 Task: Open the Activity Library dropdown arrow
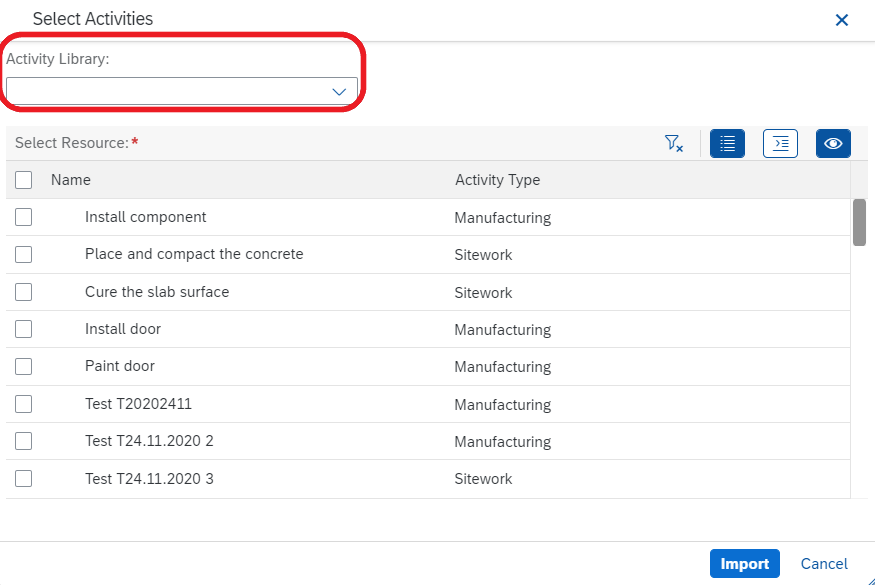(x=339, y=92)
